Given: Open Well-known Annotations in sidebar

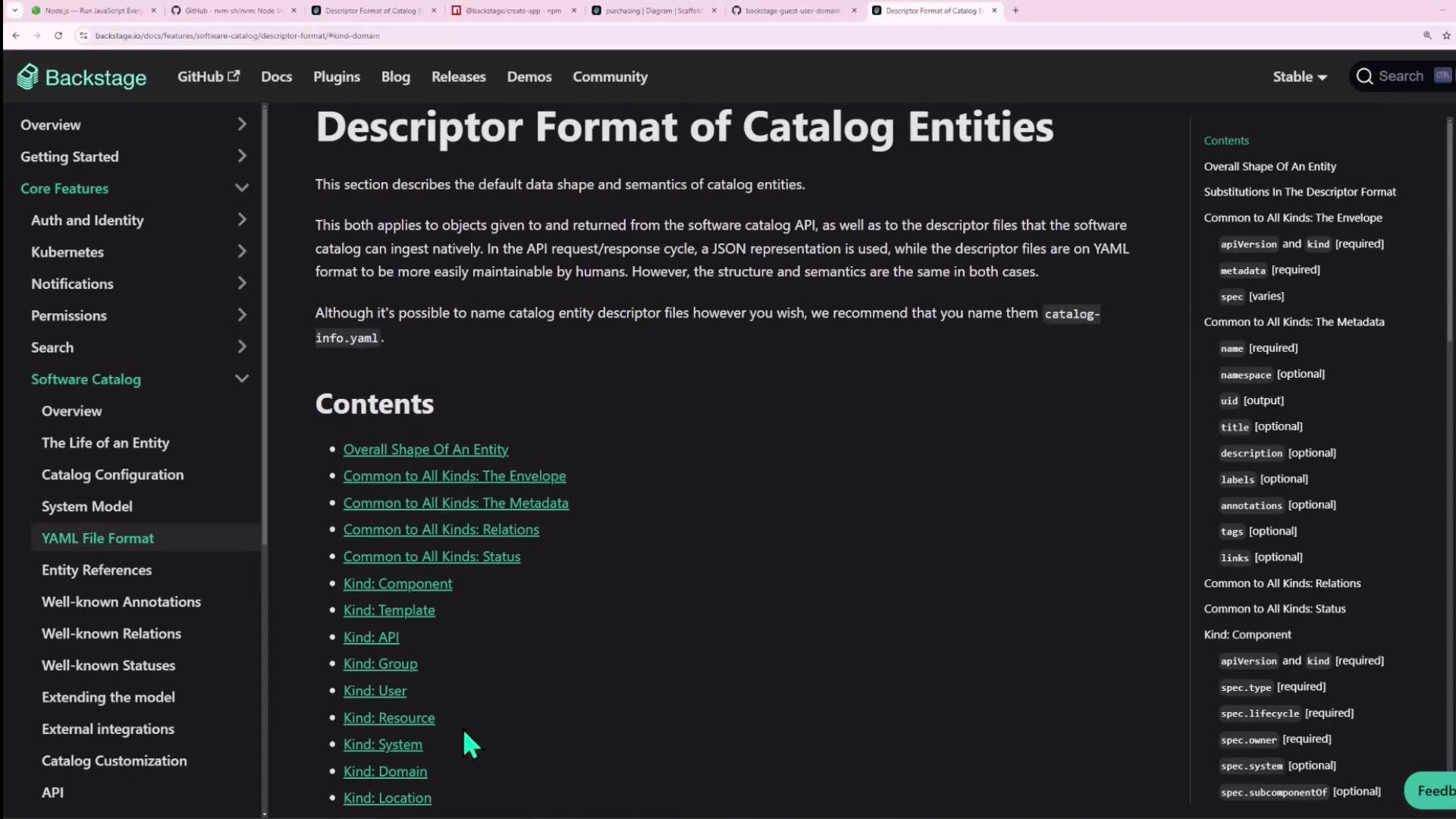Looking at the screenshot, I should click(121, 602).
